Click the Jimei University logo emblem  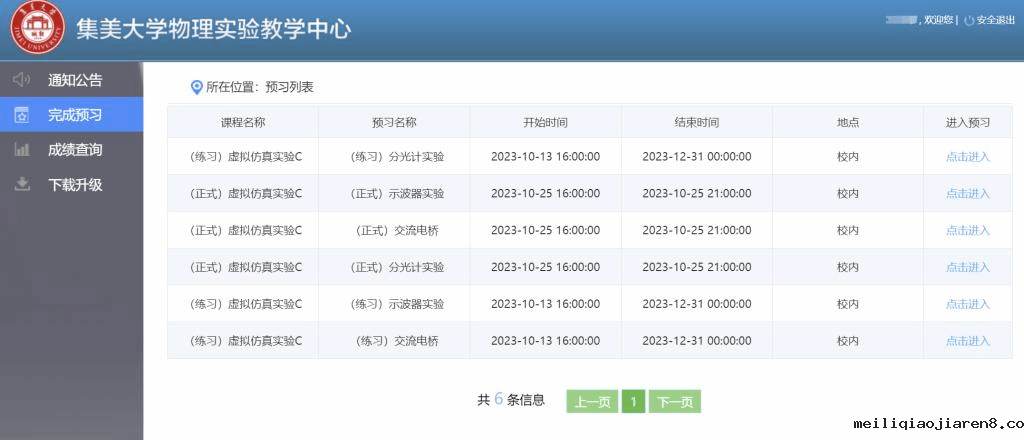tap(37, 29)
